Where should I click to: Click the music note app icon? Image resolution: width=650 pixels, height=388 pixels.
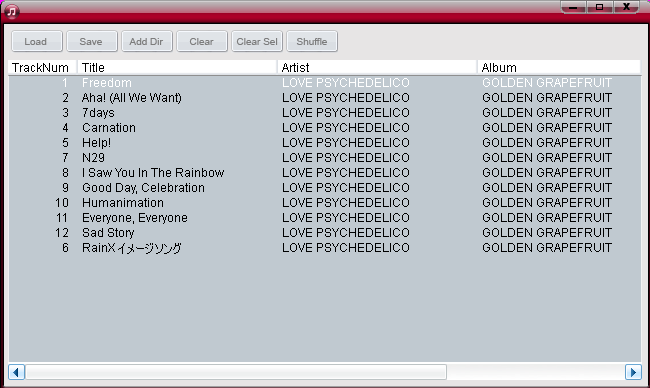pyautogui.click(x=12, y=11)
